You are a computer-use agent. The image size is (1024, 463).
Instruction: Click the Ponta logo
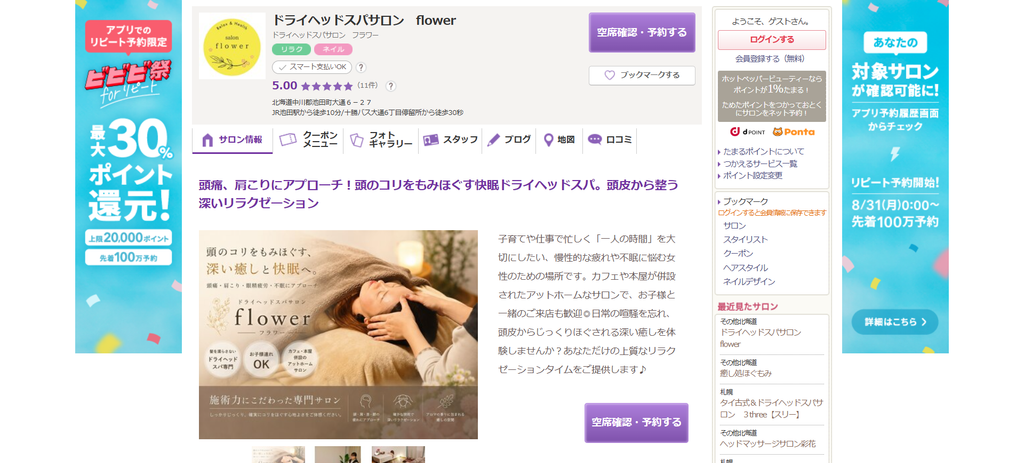click(x=793, y=132)
